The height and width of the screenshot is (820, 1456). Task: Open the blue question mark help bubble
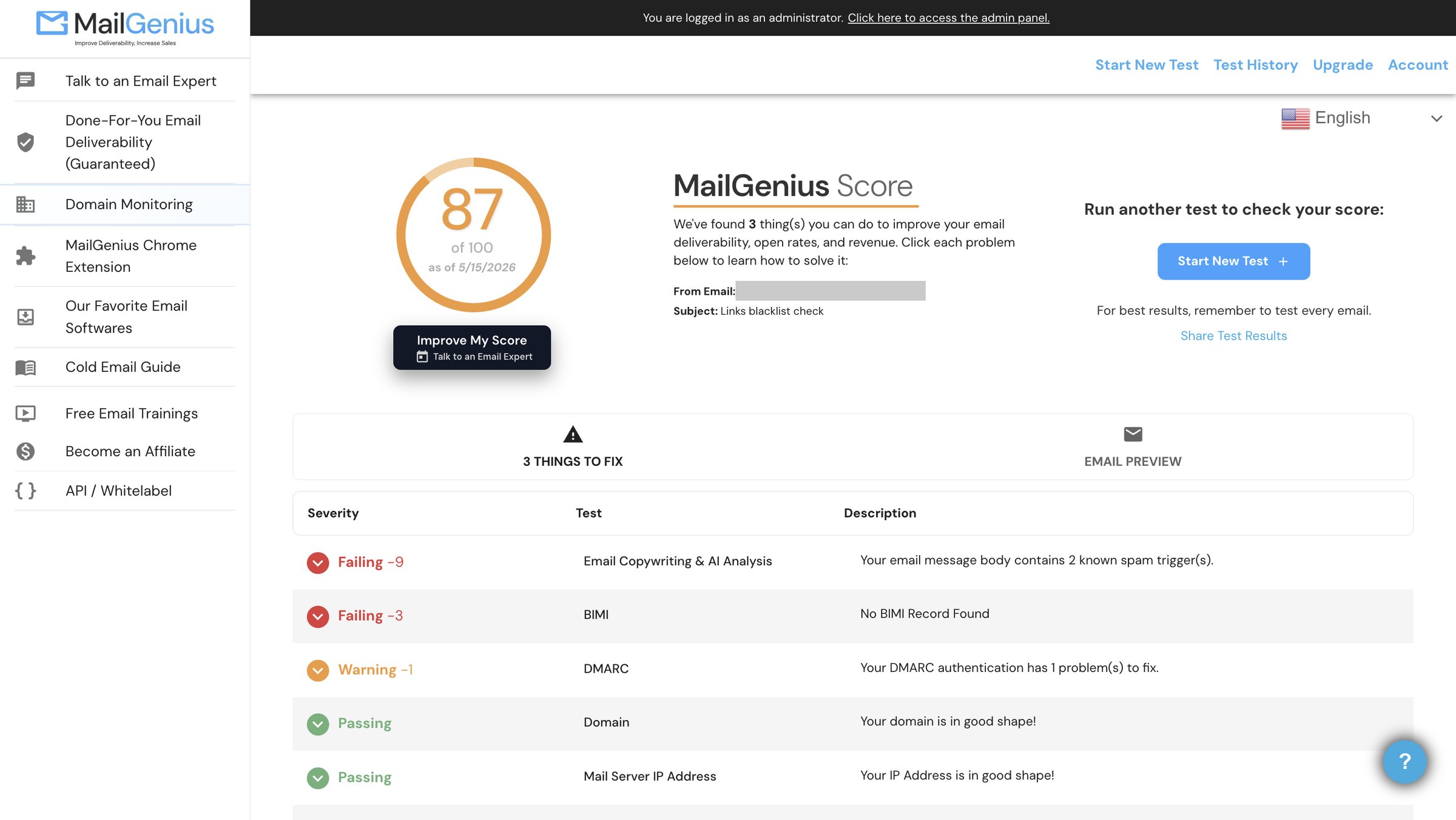coord(1404,761)
